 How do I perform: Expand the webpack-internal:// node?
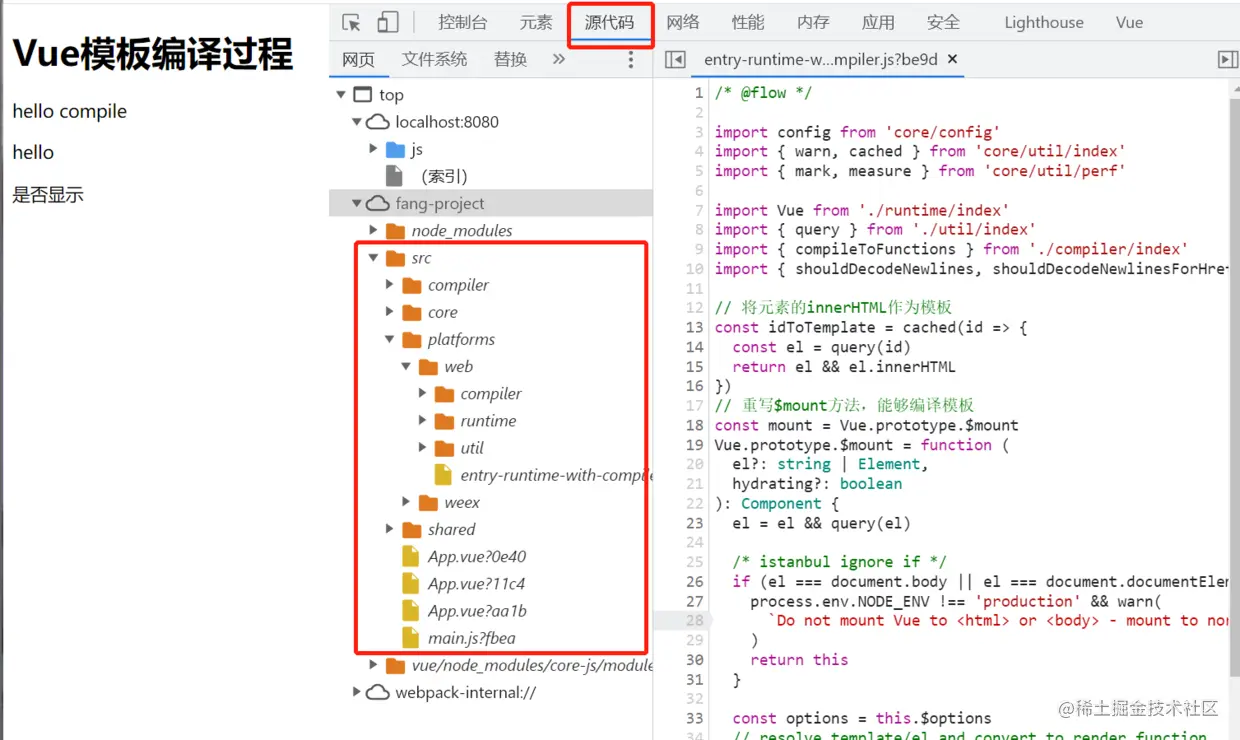(x=357, y=692)
